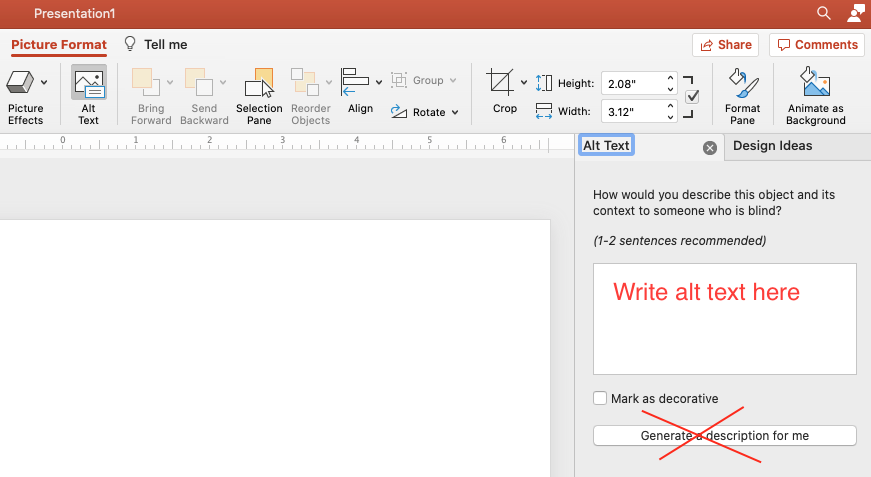Select the Picture Format ribbon tab
This screenshot has height=477, width=871.
coord(59,44)
